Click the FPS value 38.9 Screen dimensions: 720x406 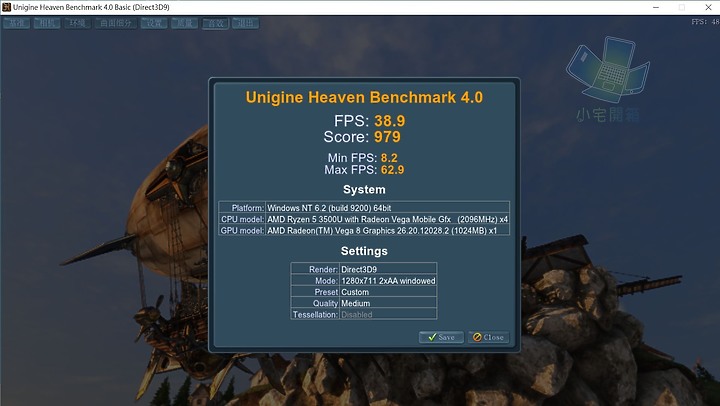pos(389,121)
